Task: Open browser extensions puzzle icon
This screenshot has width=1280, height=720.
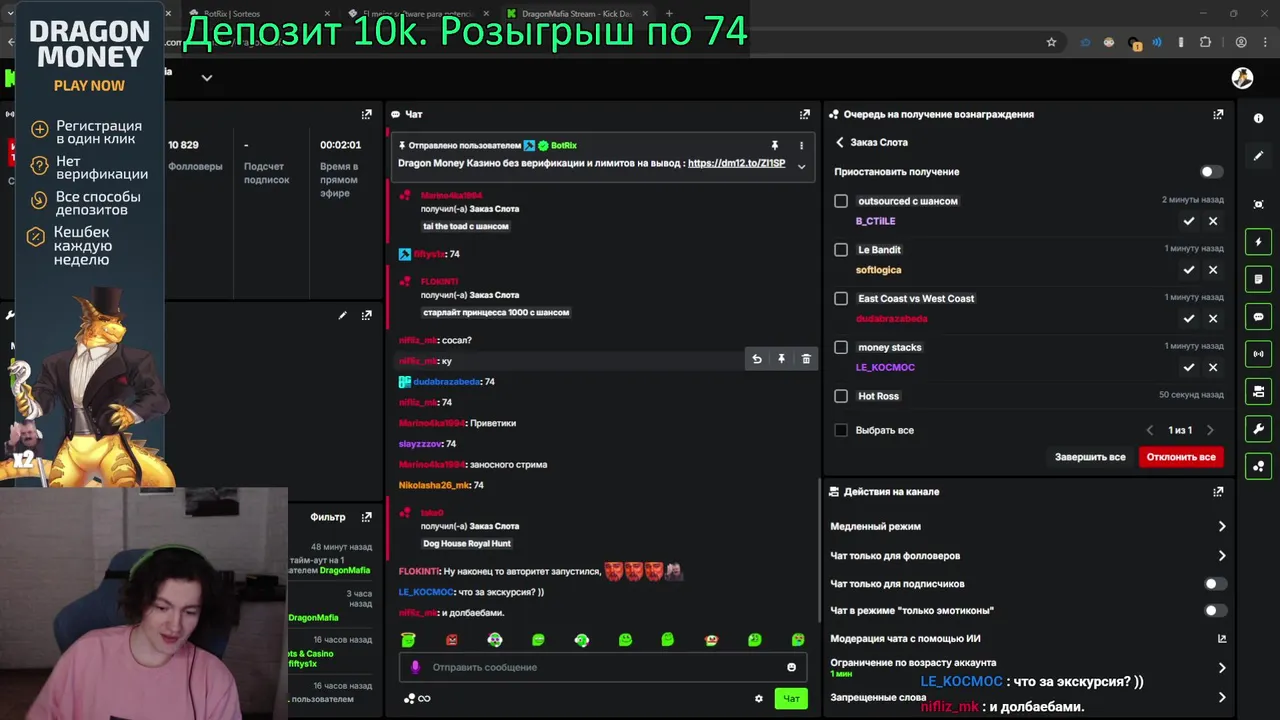Action: point(1205,42)
